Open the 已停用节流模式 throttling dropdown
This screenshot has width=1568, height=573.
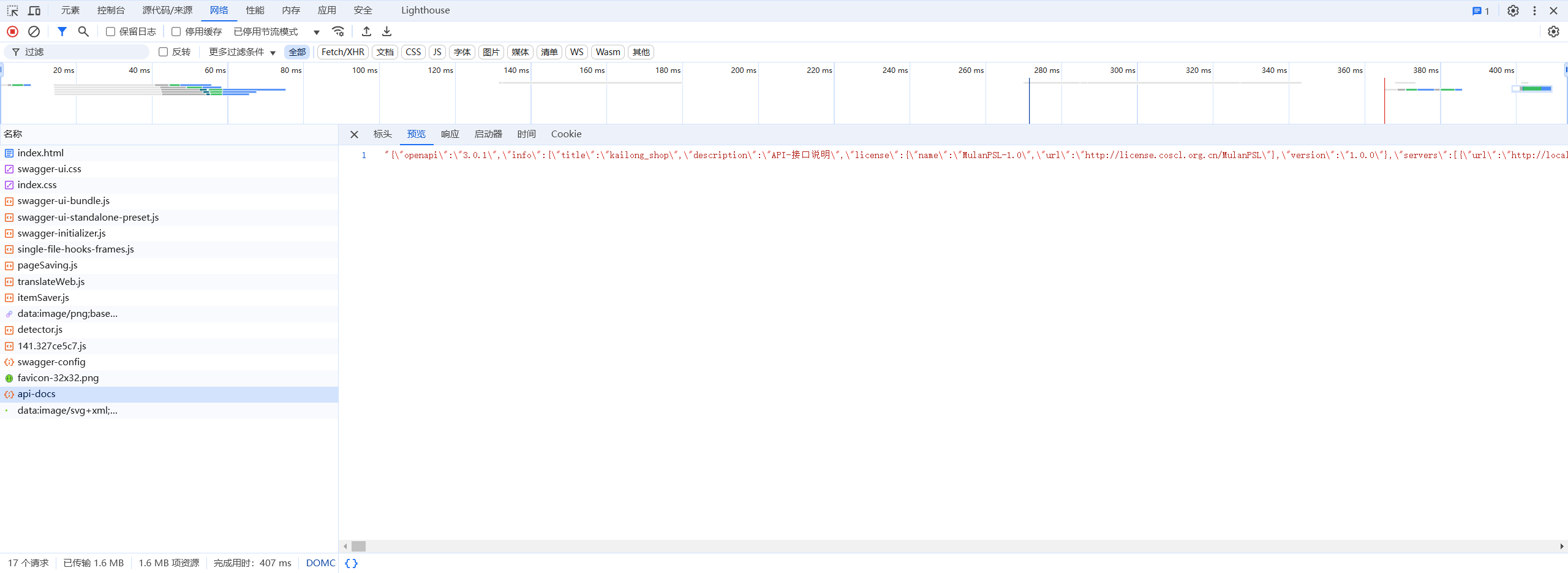click(x=277, y=32)
